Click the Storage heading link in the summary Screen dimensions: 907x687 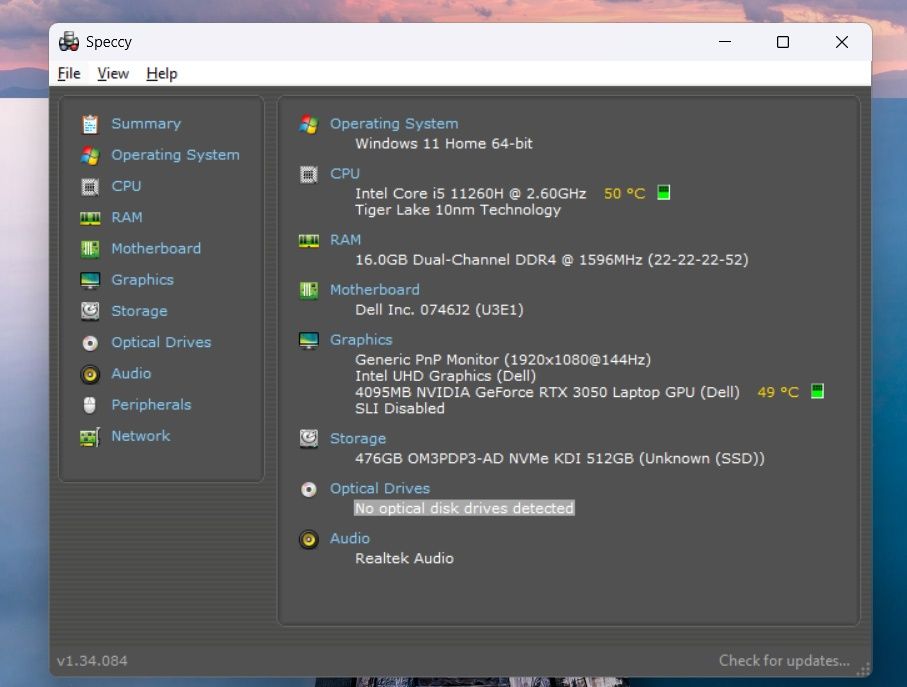358,439
